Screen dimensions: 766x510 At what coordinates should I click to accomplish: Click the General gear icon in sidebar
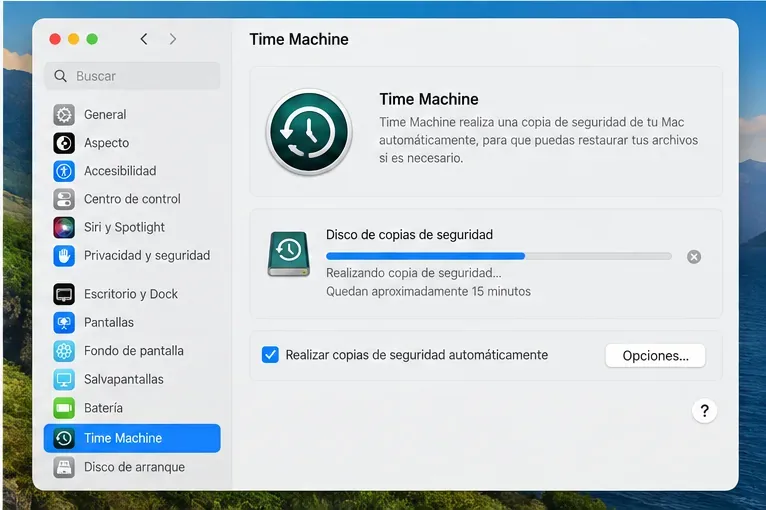(x=64, y=115)
